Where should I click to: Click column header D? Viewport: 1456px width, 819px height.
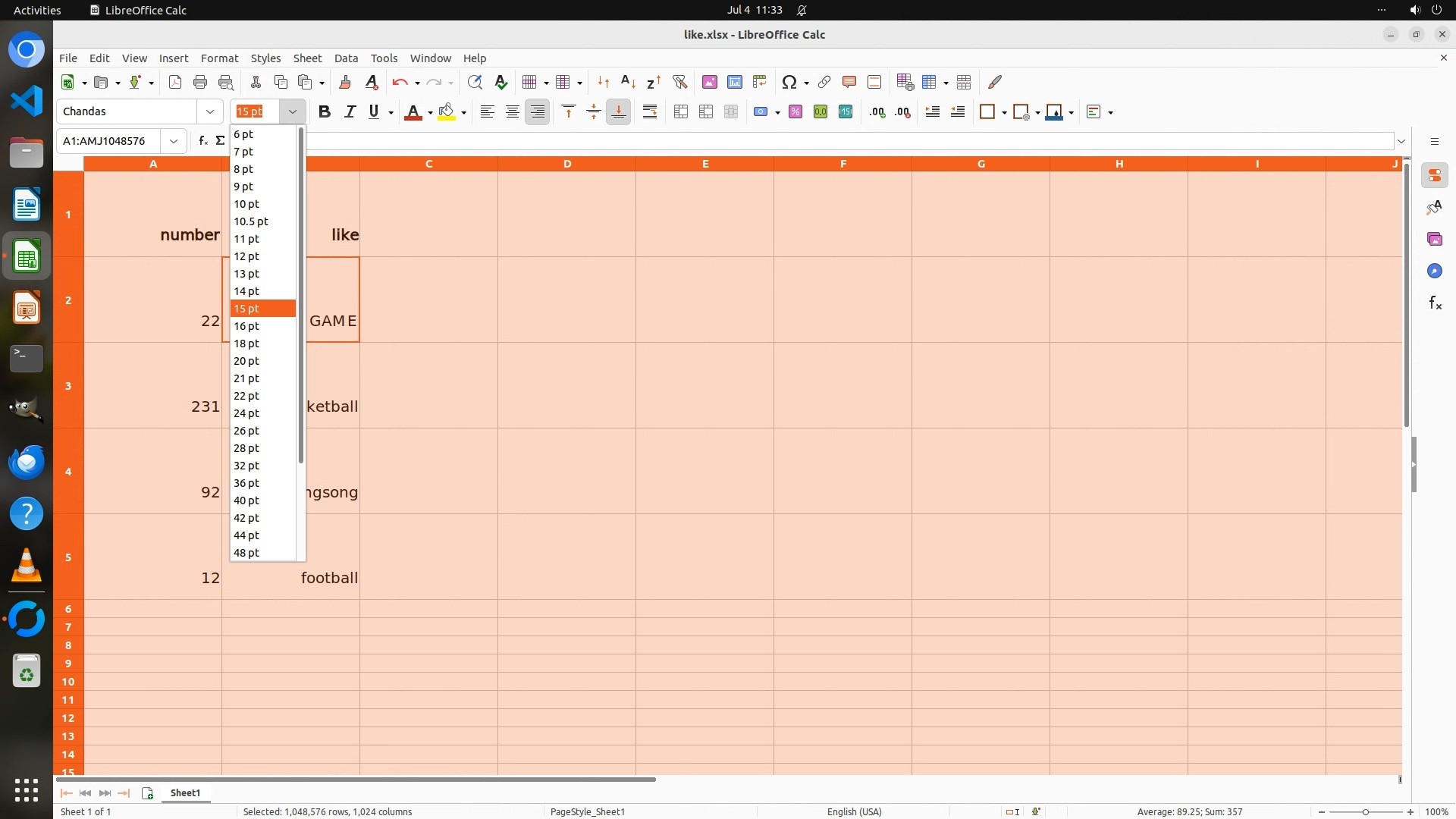[x=566, y=164]
